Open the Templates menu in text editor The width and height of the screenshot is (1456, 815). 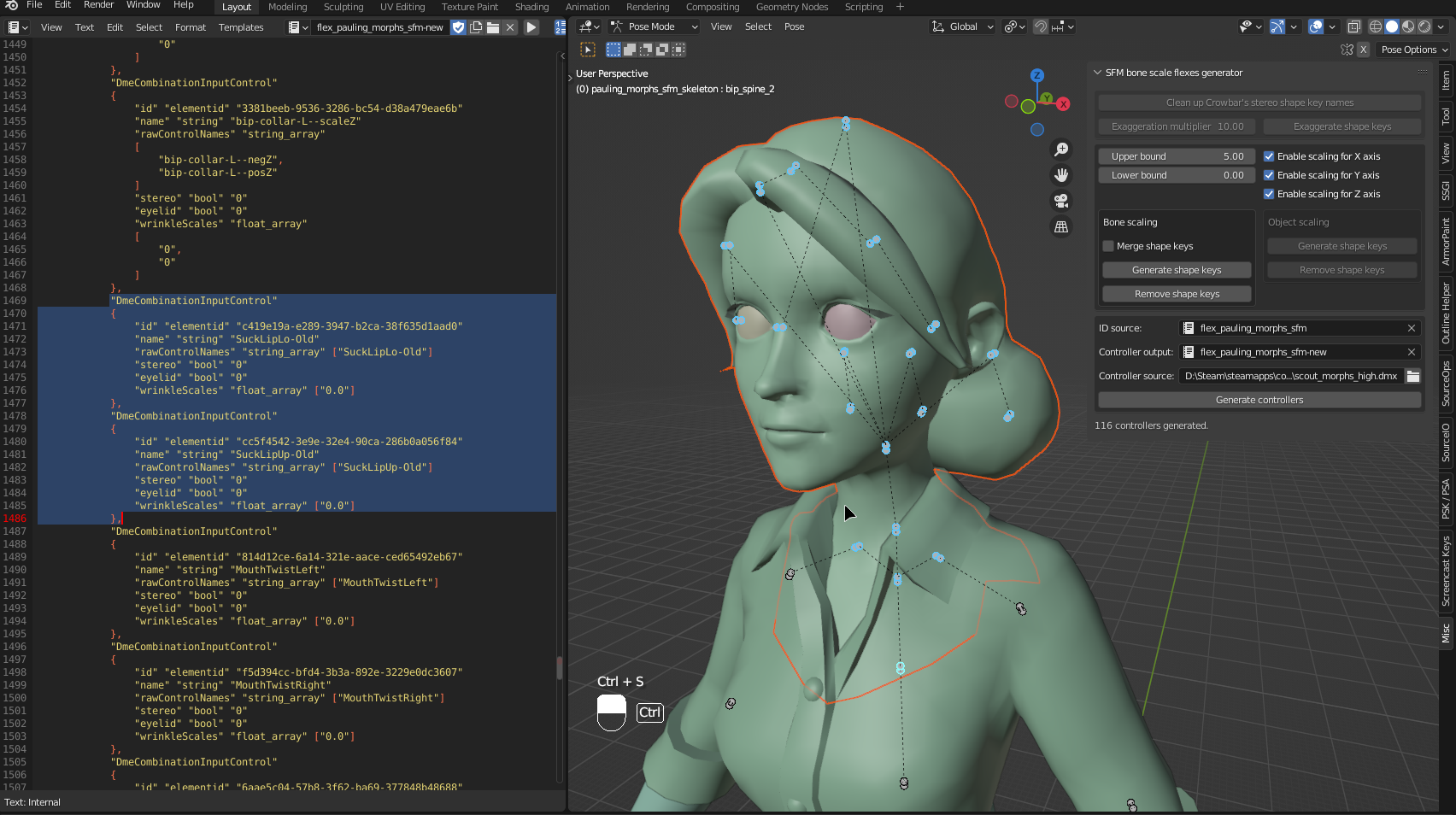pyautogui.click(x=241, y=27)
